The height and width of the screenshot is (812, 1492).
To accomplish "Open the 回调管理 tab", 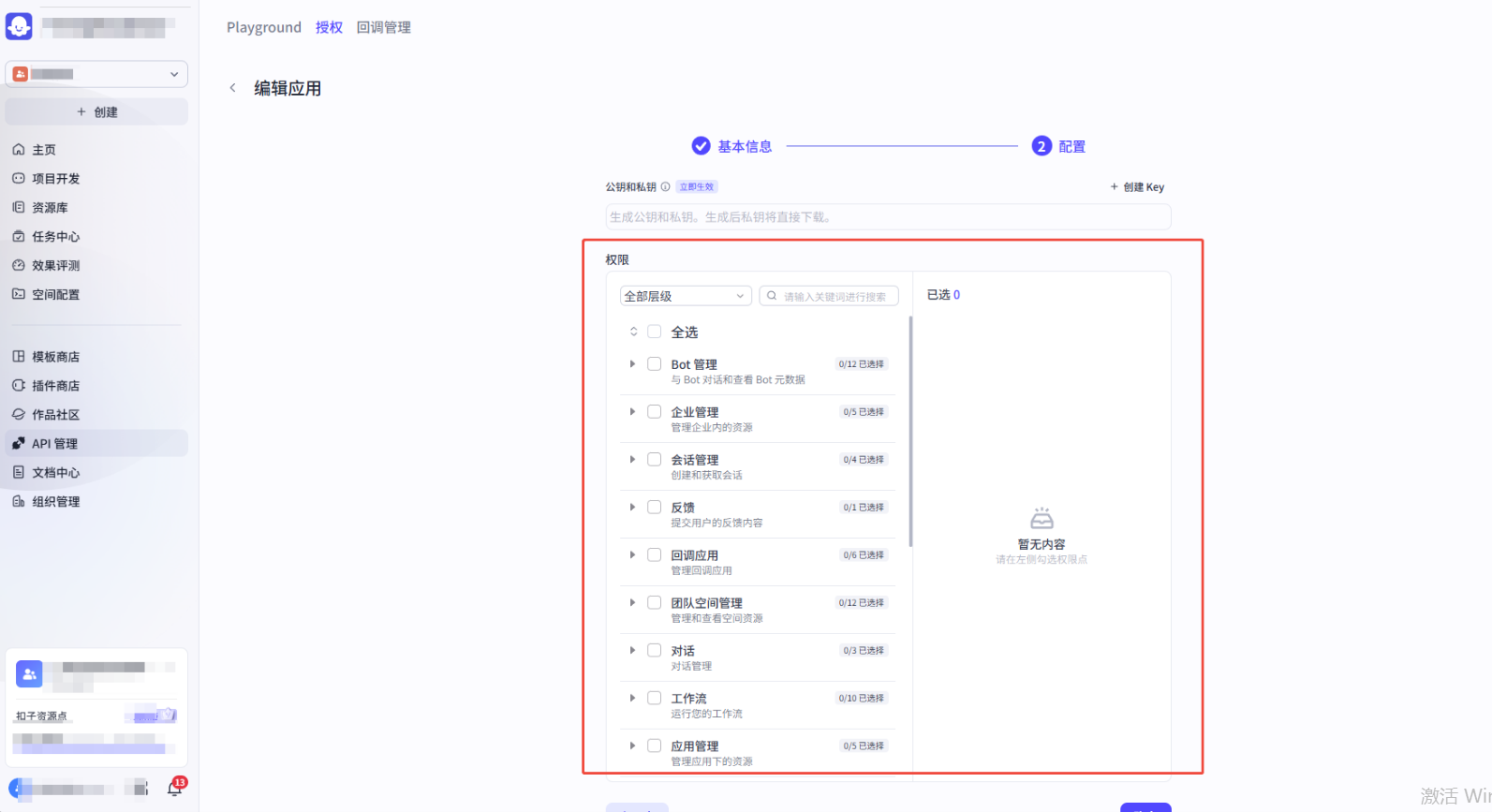I will (x=384, y=28).
